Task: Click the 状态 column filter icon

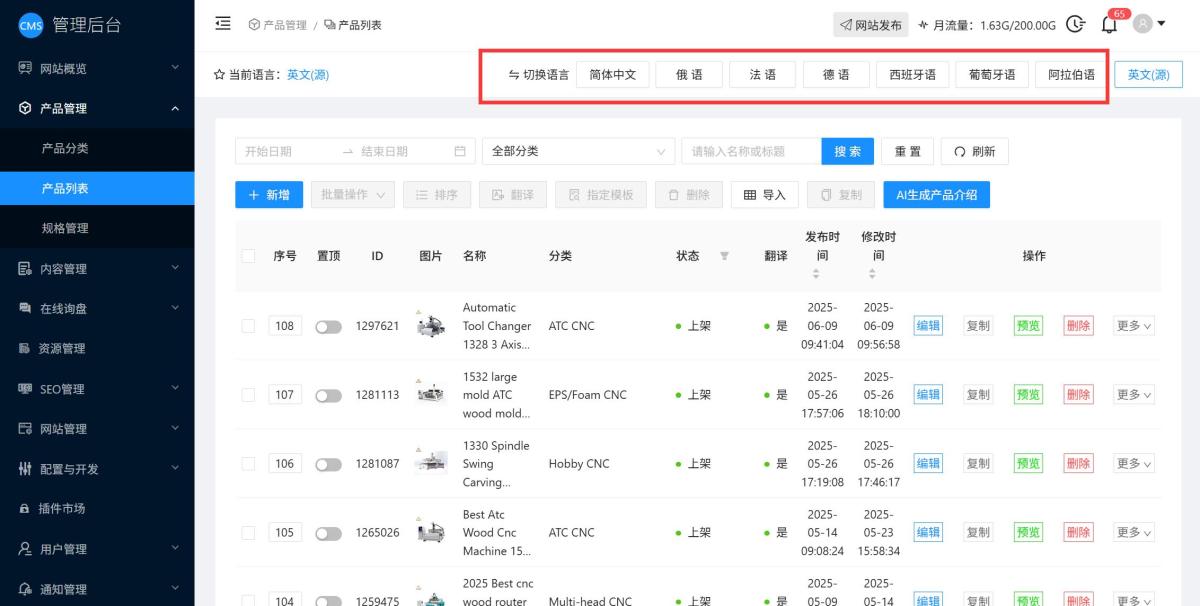Action: click(x=724, y=256)
